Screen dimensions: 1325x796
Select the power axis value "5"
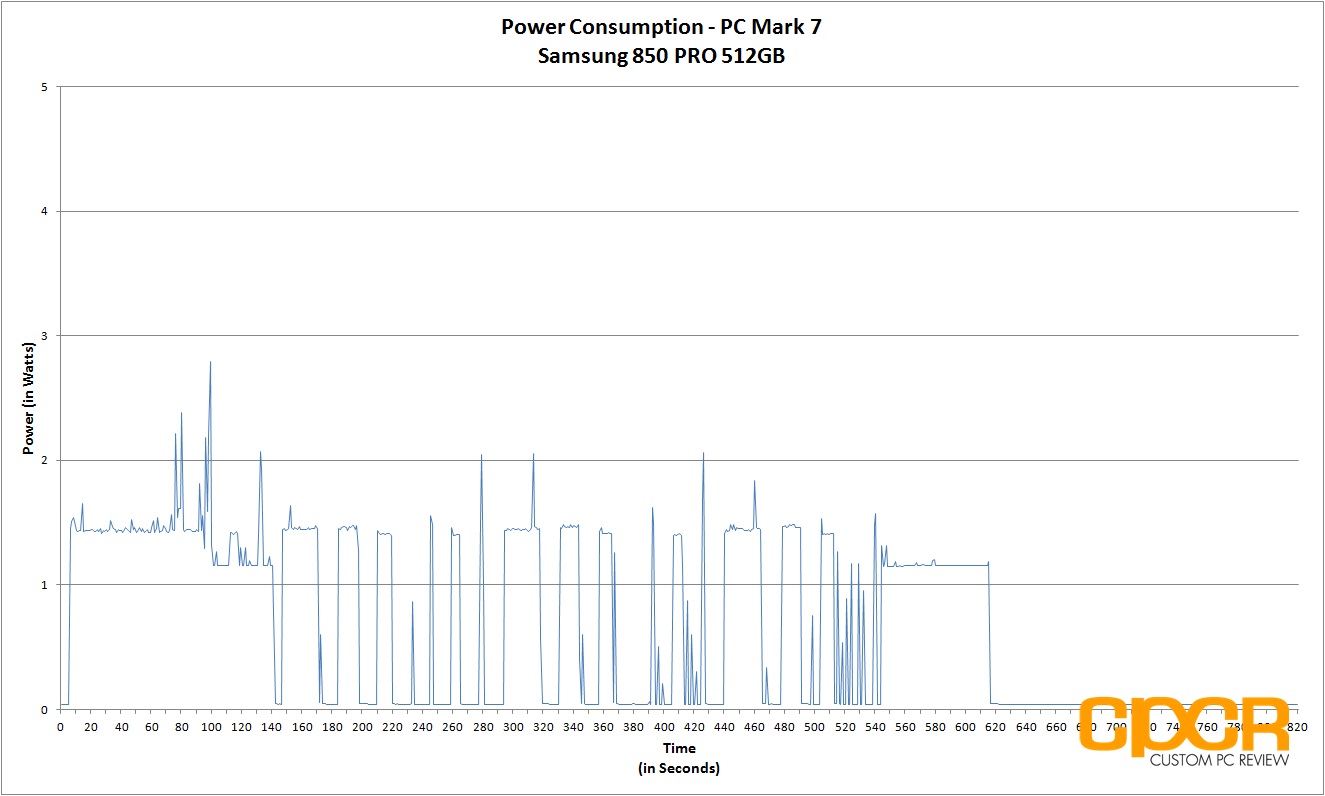[x=46, y=87]
